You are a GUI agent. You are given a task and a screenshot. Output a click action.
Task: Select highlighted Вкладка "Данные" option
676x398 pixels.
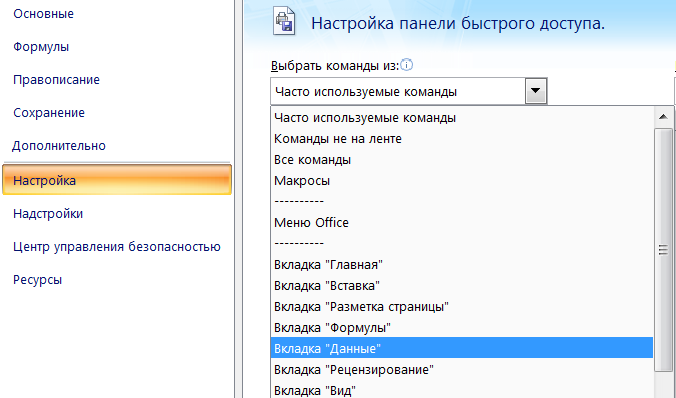(x=462, y=349)
